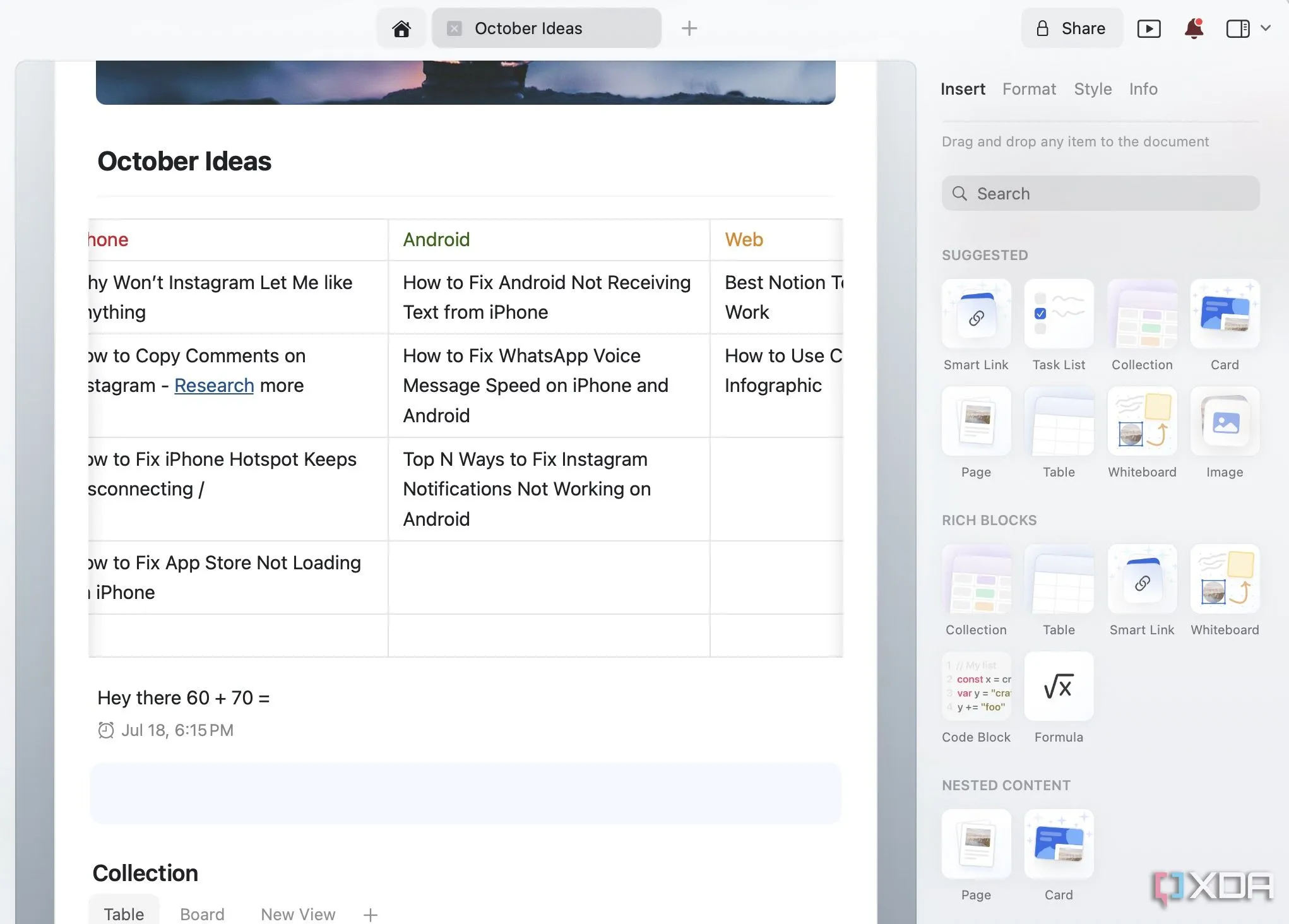Select the Board view tab of Collection
Image resolution: width=1289 pixels, height=924 pixels.
pos(202,914)
